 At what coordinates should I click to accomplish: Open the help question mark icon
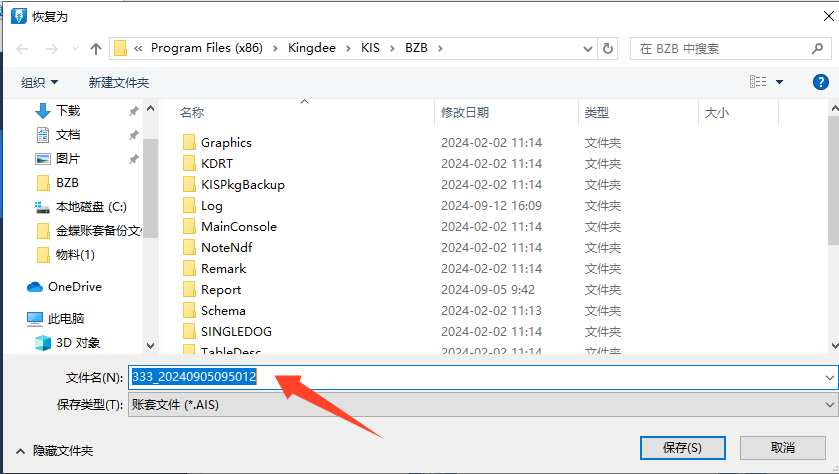click(x=820, y=82)
